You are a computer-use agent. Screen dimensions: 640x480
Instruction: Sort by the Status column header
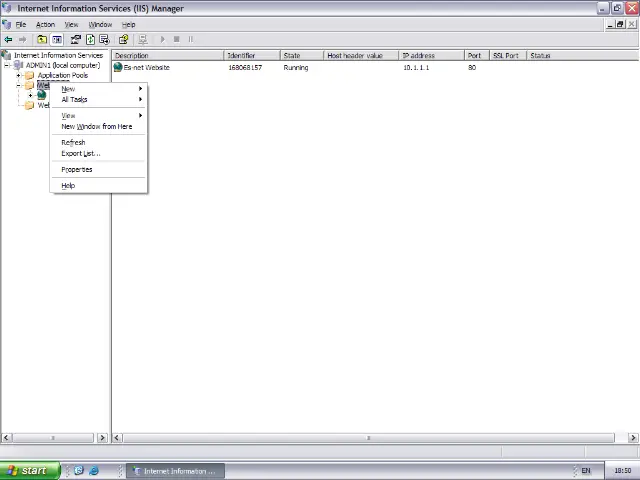pyautogui.click(x=583, y=56)
